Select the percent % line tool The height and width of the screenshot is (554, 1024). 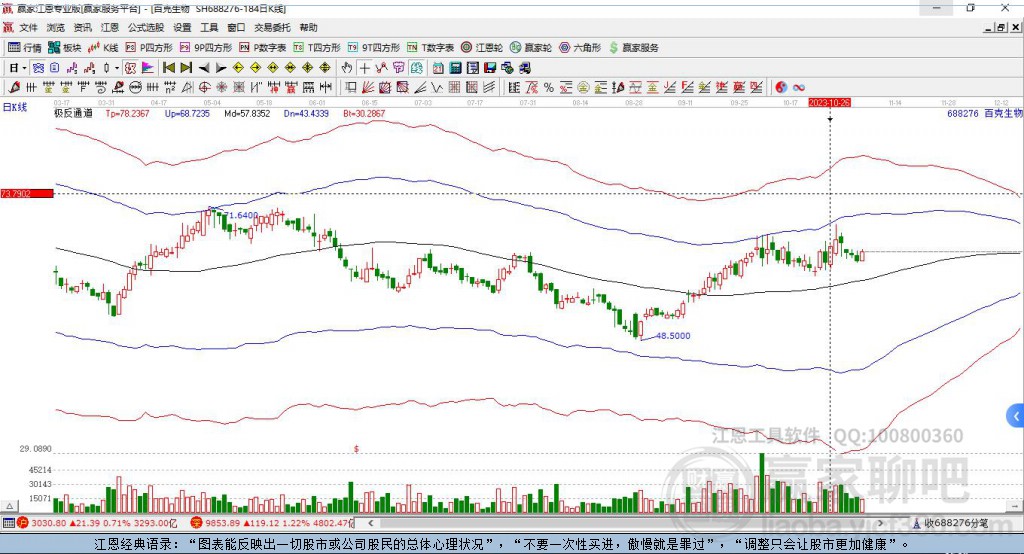click(549, 88)
